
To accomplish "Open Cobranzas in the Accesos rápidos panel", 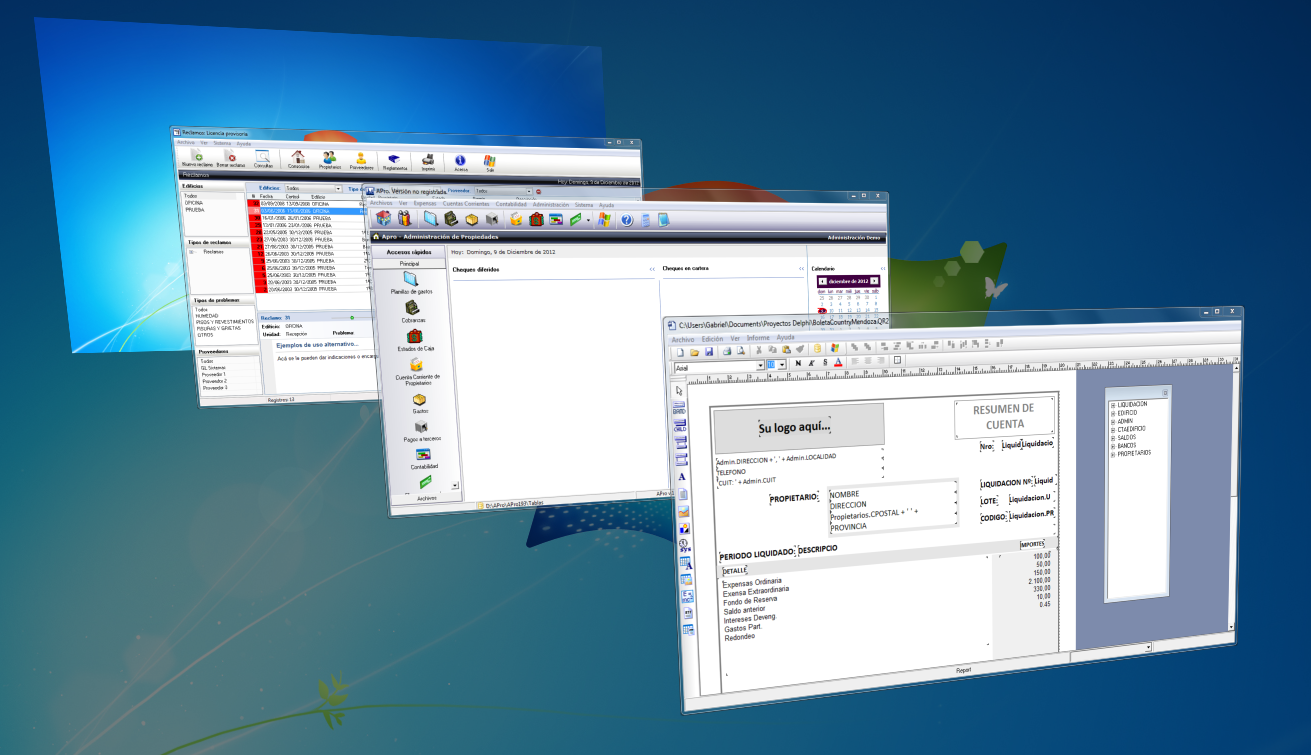I will pyautogui.click(x=411, y=311).
